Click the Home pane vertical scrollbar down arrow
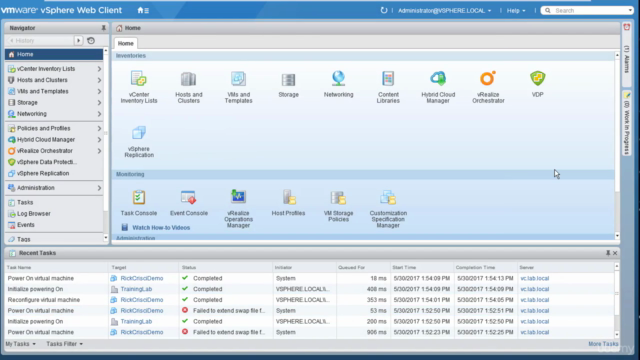This screenshot has width=640, height=360. [617, 236]
